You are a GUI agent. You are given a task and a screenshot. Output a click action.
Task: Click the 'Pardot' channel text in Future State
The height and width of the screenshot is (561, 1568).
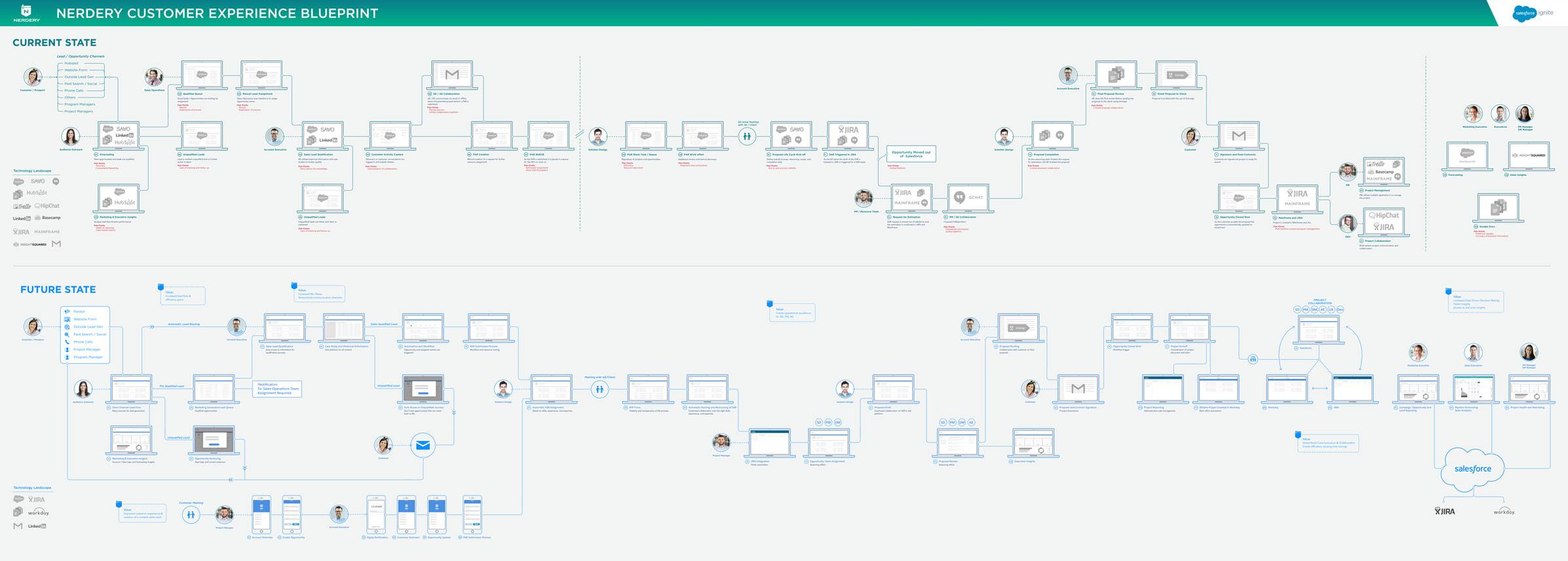click(x=79, y=311)
